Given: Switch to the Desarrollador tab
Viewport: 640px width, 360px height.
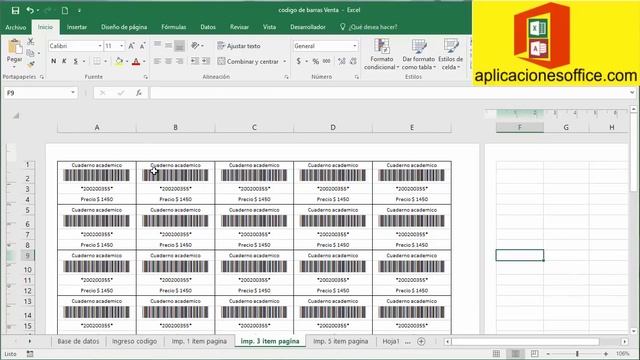Looking at the screenshot, I should (x=308, y=27).
